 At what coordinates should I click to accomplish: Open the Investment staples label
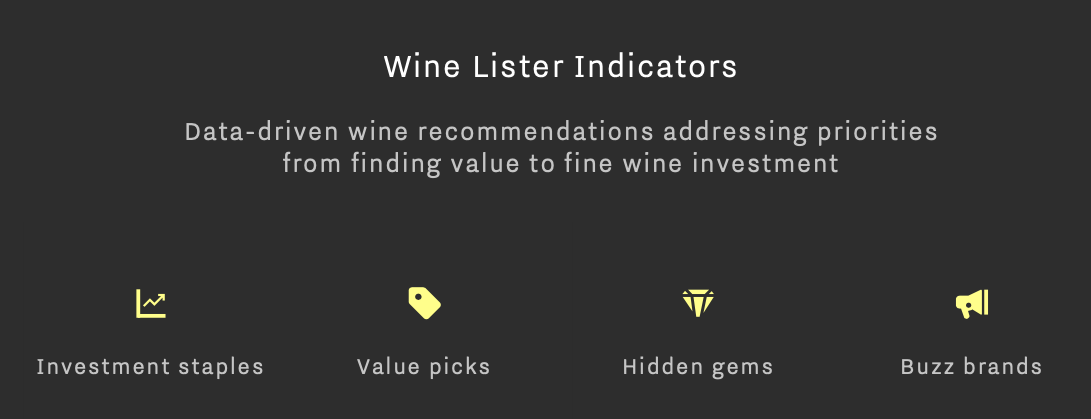pyautogui.click(x=150, y=366)
